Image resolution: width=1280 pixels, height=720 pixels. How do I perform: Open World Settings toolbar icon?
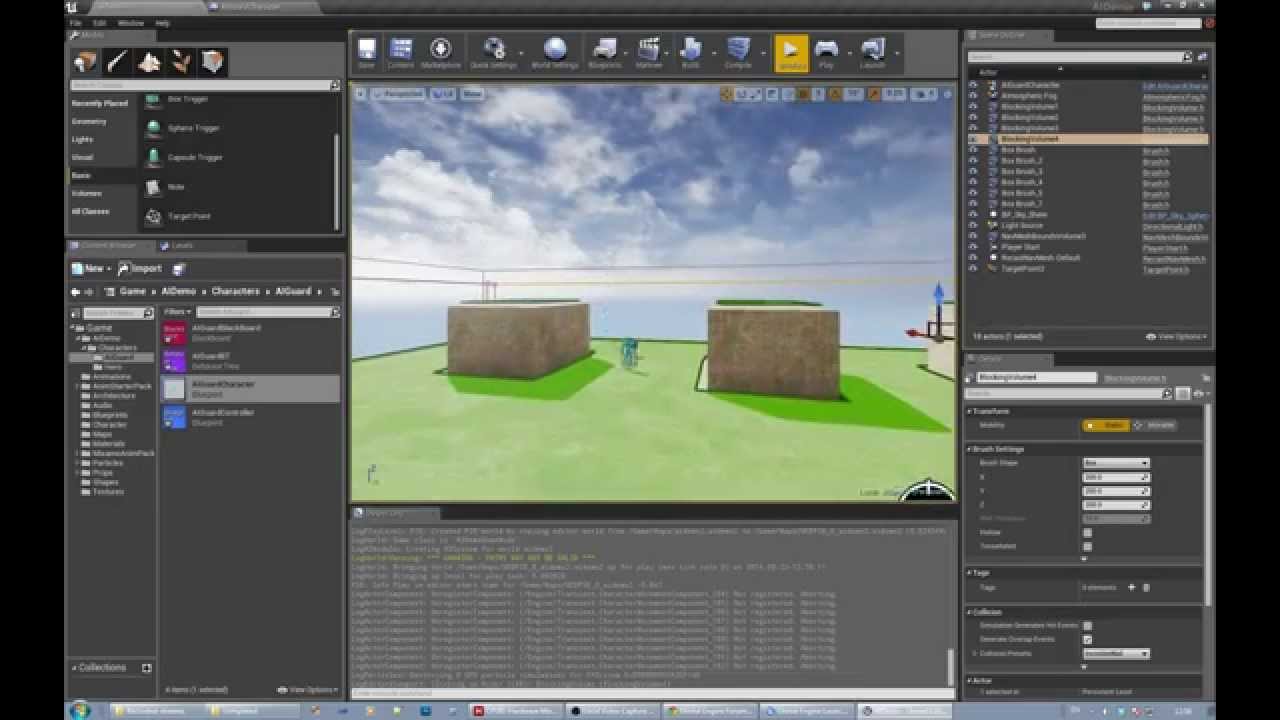coord(555,53)
